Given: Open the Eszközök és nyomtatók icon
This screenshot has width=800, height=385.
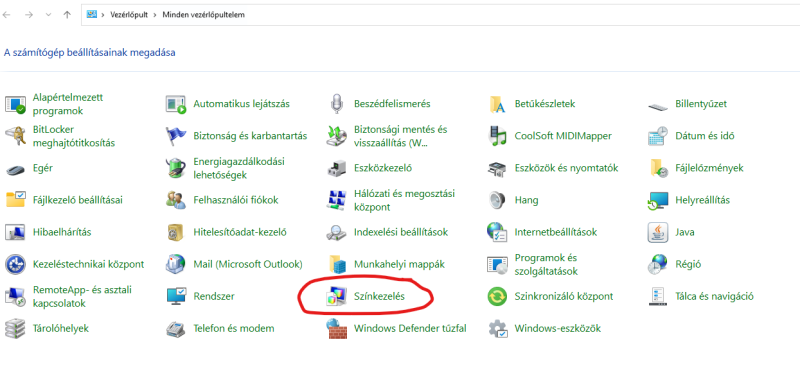Looking at the screenshot, I should pos(497,168).
